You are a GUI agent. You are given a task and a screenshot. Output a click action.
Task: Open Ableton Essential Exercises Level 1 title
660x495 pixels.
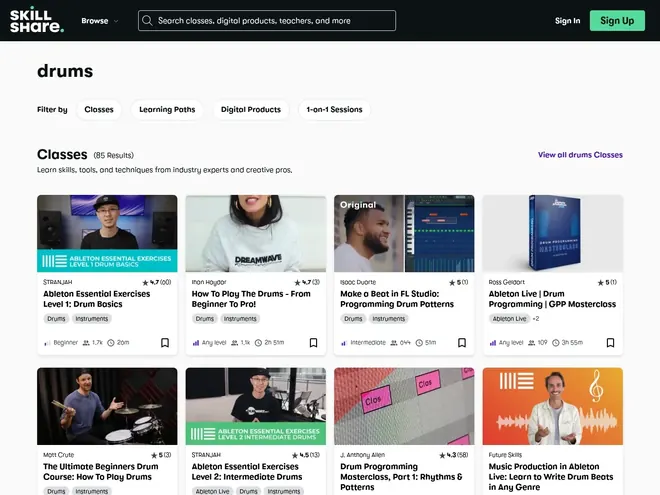pos(97,299)
